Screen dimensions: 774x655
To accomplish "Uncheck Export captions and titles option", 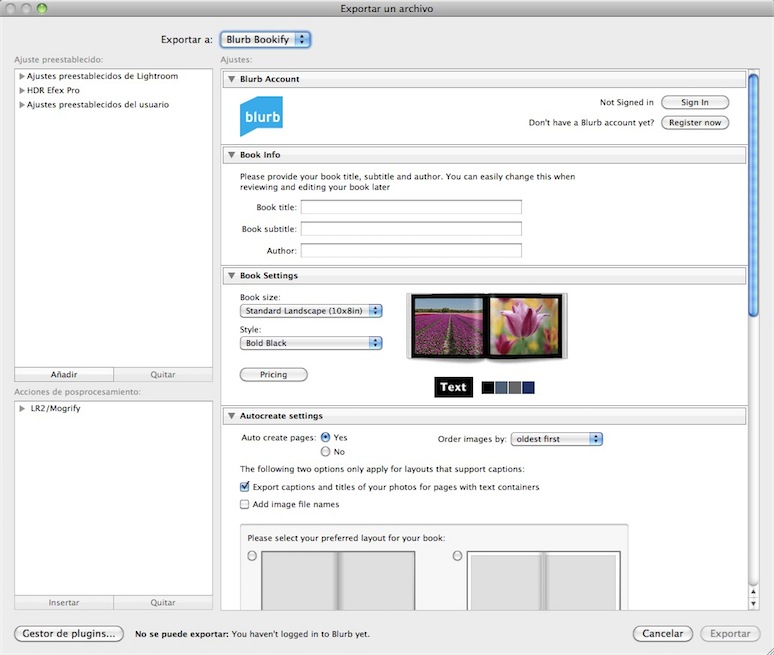I will tap(244, 487).
